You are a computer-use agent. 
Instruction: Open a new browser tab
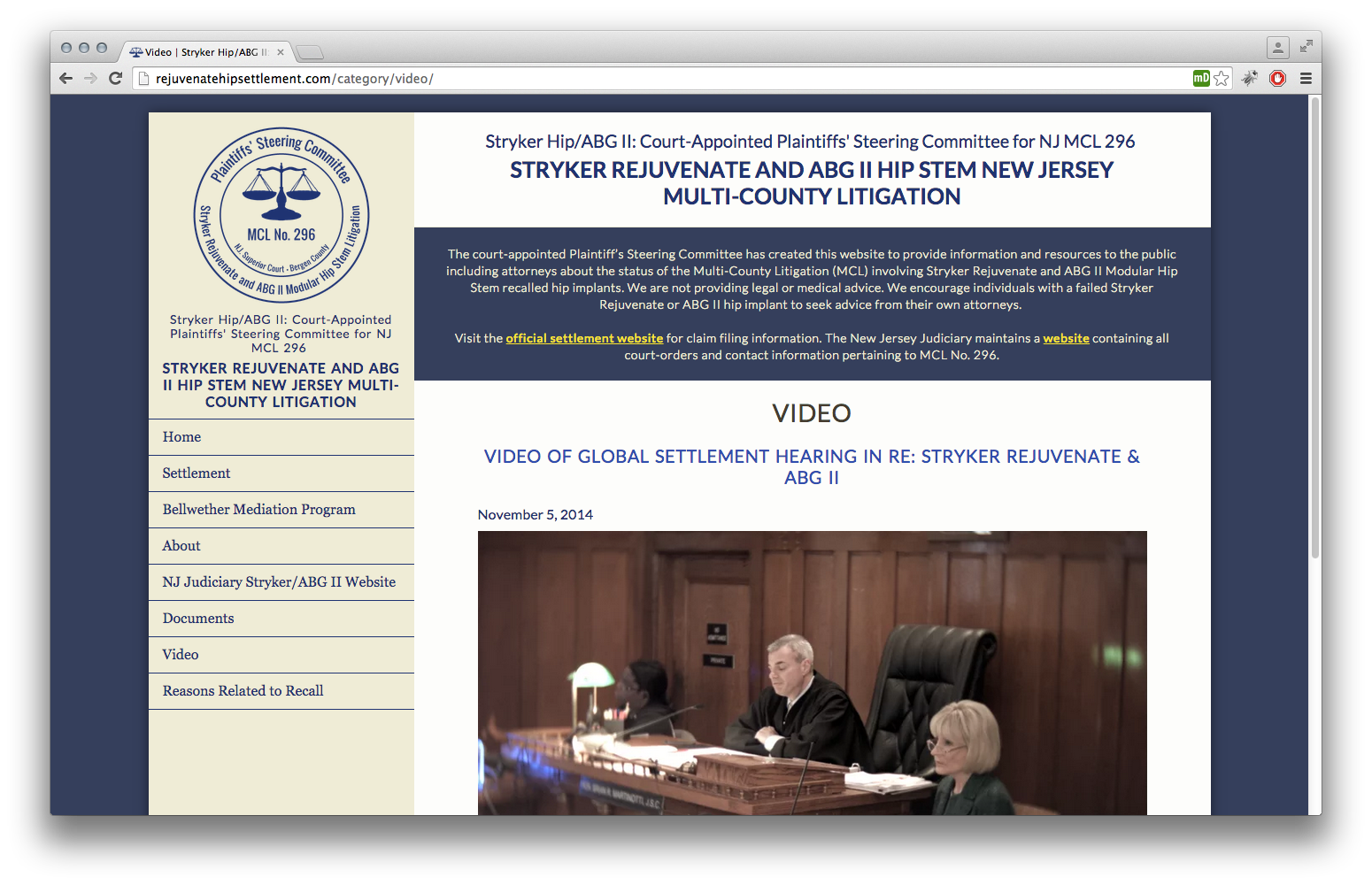point(309,51)
